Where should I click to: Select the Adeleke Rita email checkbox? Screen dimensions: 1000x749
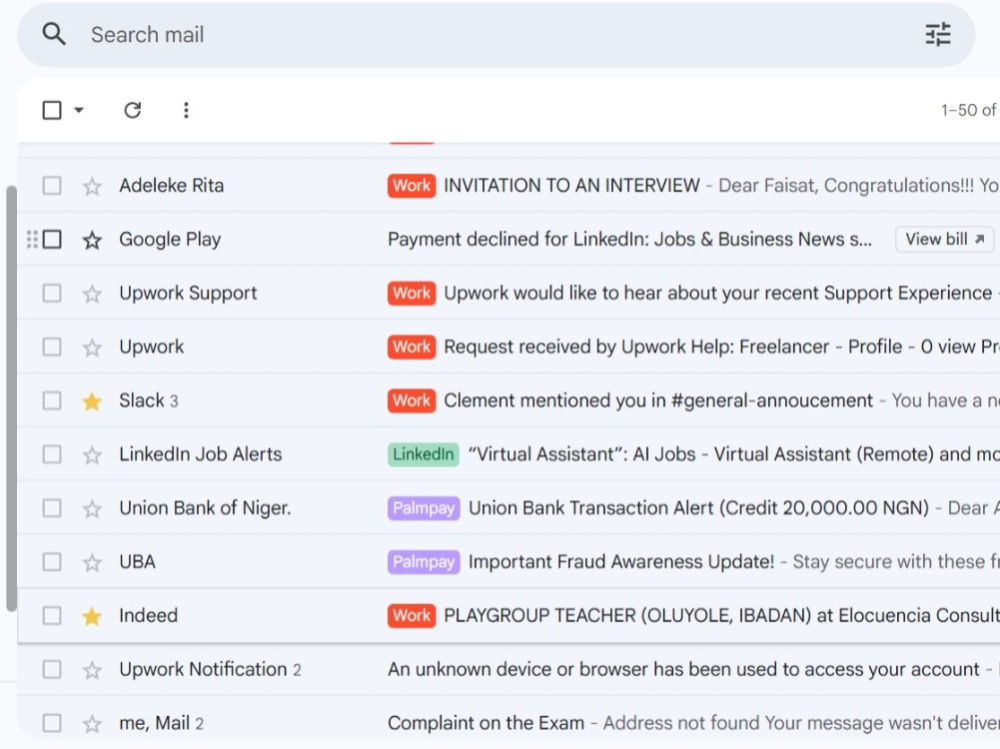[x=52, y=186]
